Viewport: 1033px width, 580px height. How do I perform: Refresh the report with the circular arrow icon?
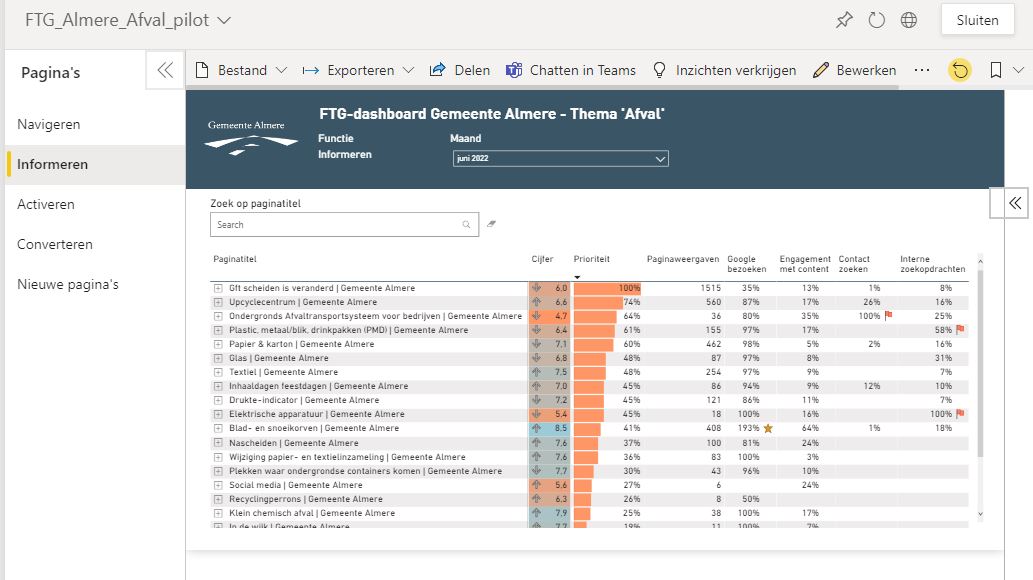(876, 20)
